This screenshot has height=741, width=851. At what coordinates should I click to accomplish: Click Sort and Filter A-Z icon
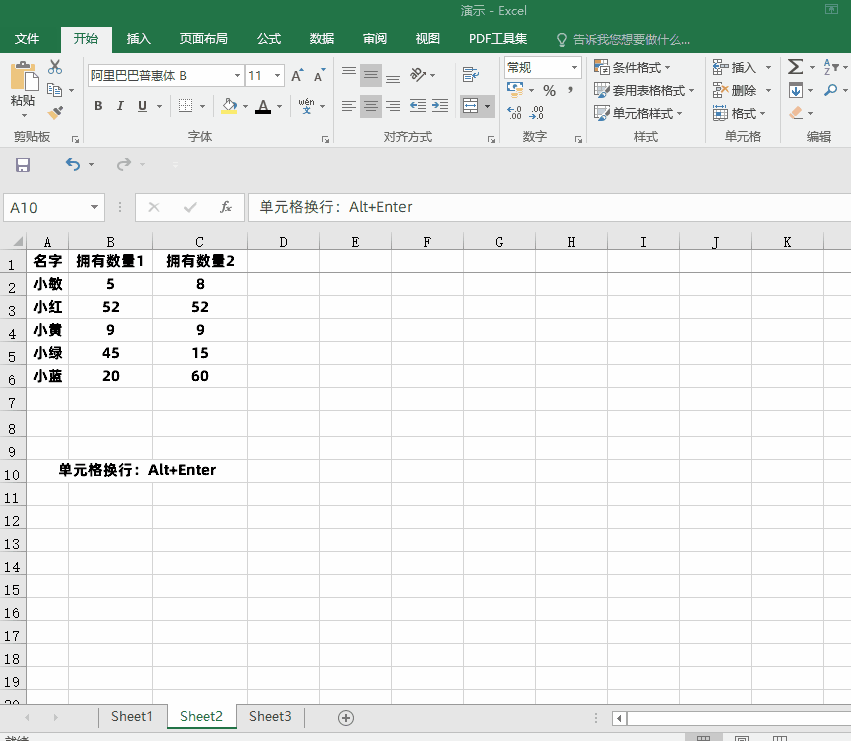830,67
